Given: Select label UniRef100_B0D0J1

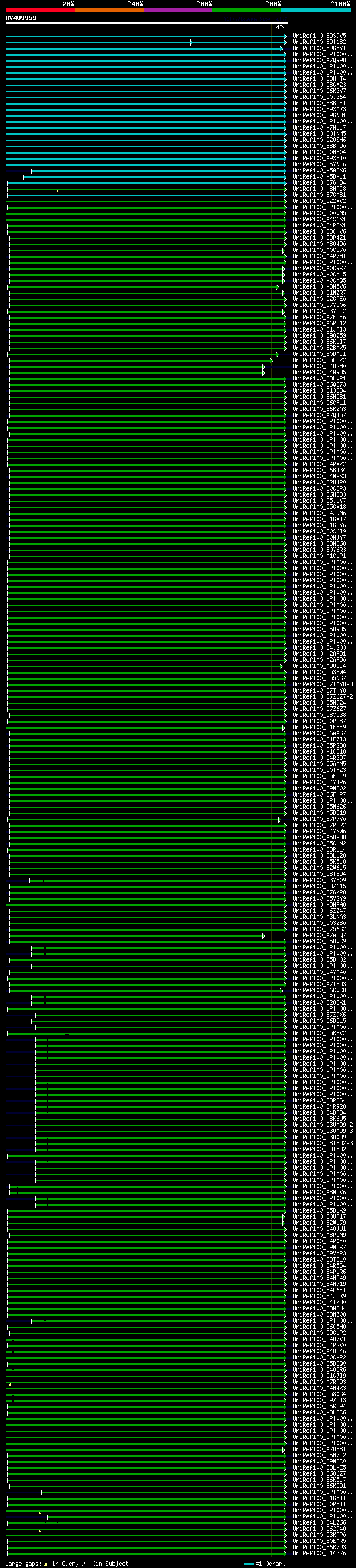Looking at the screenshot, I should pyautogui.click(x=319, y=354).
